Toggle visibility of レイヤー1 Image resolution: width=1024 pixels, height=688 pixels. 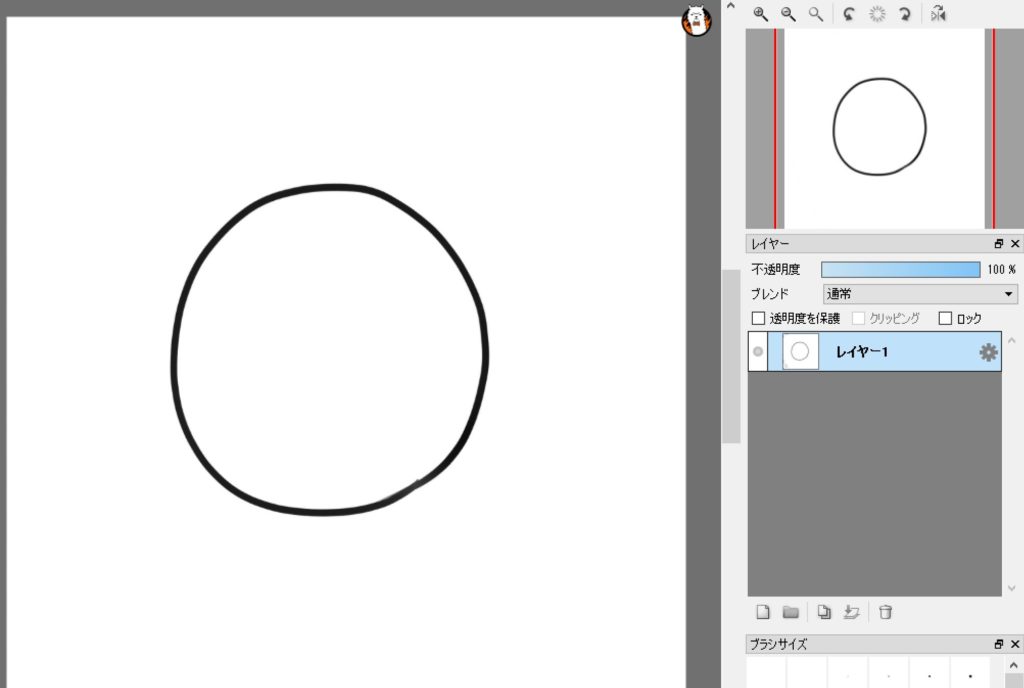tap(757, 352)
